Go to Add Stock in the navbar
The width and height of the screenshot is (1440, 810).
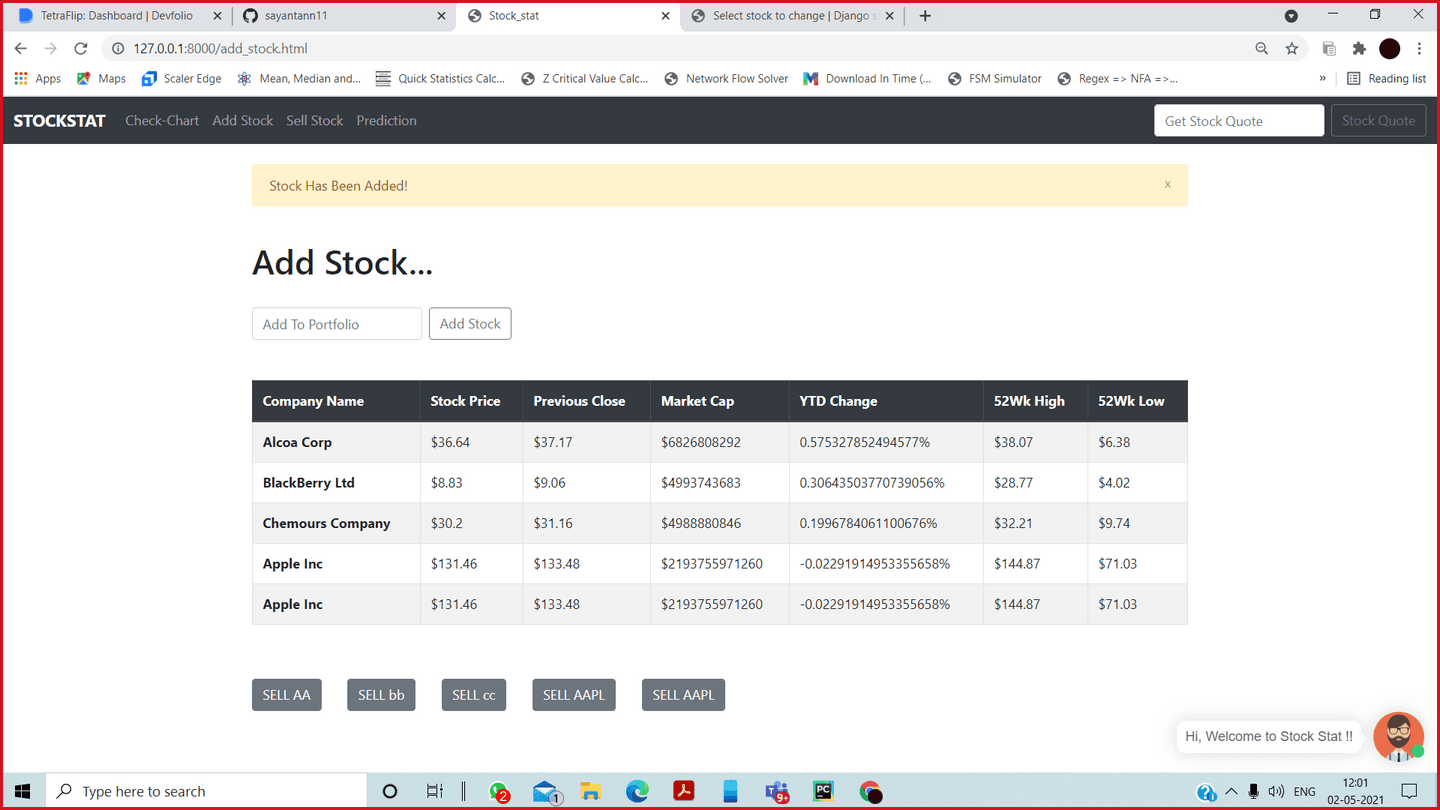tap(242, 121)
